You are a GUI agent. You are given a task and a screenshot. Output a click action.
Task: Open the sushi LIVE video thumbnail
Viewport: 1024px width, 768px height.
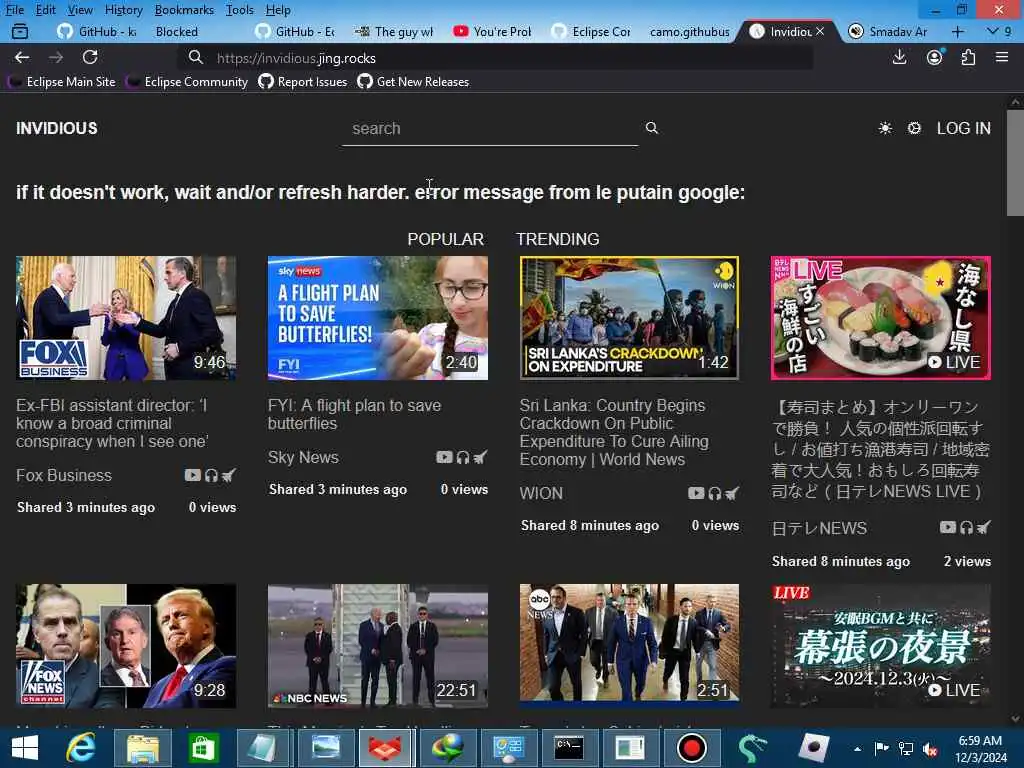coord(881,318)
